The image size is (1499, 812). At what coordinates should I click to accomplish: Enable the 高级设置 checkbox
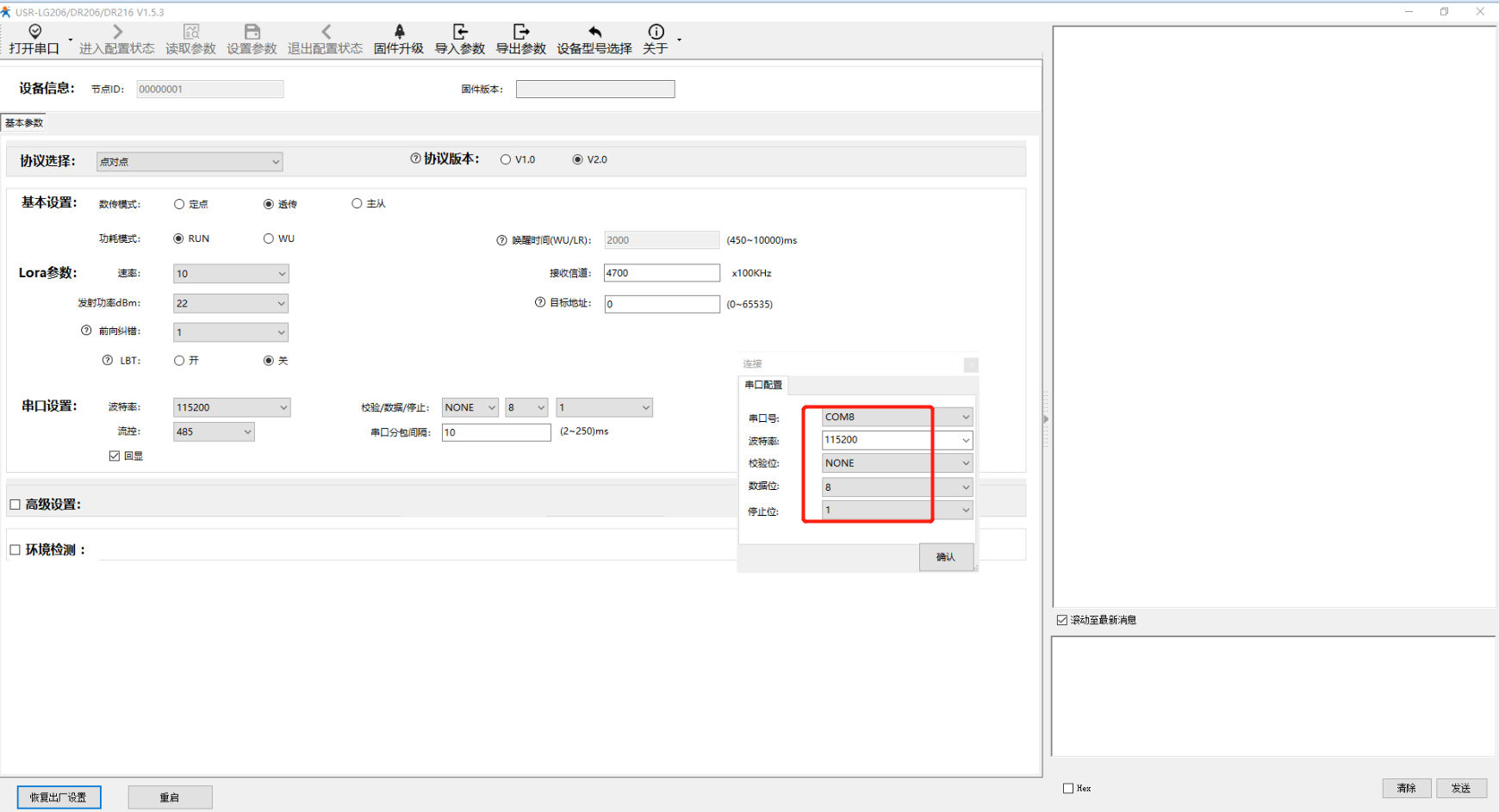[x=15, y=505]
